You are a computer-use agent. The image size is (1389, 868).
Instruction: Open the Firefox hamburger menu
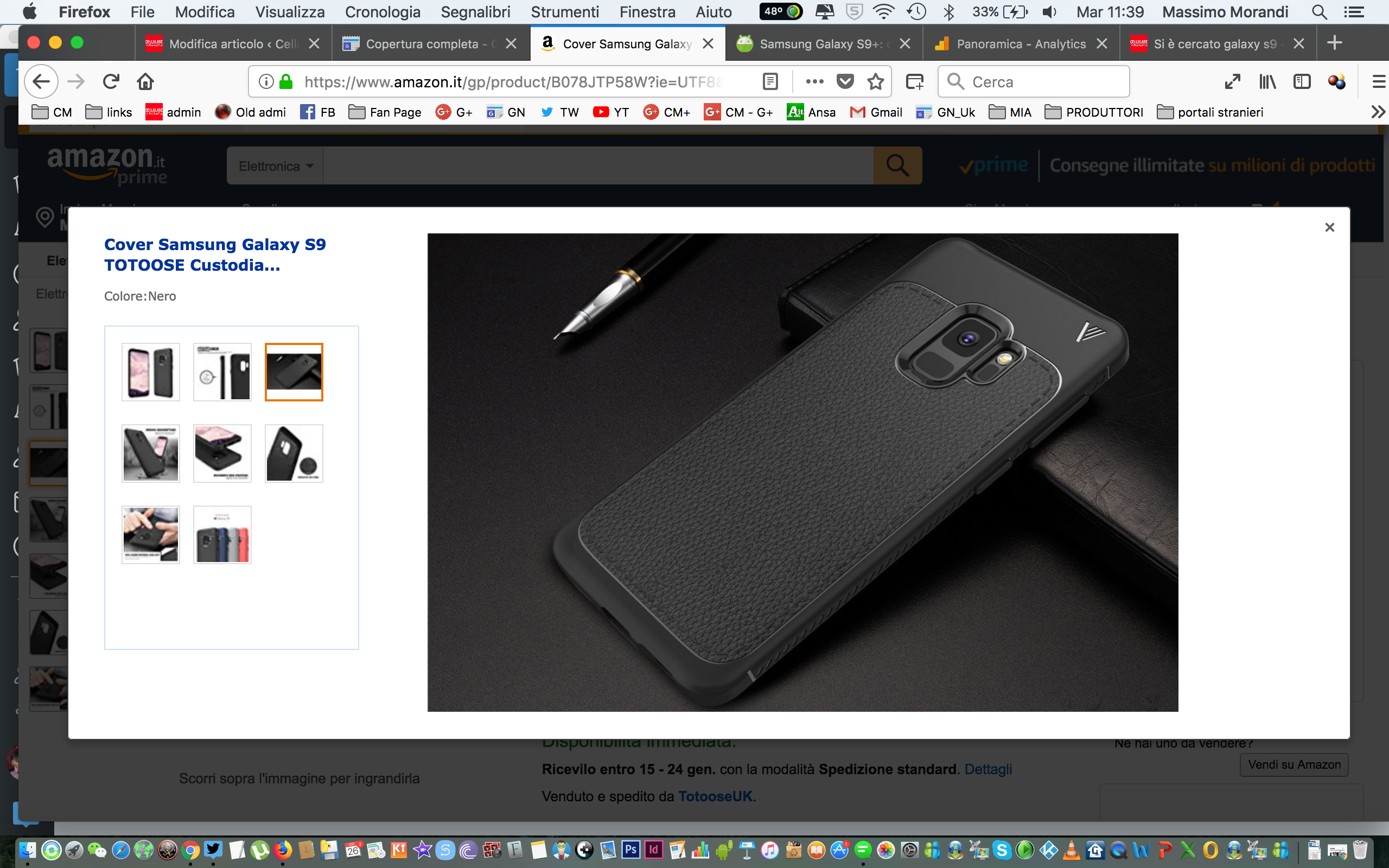(x=1378, y=81)
